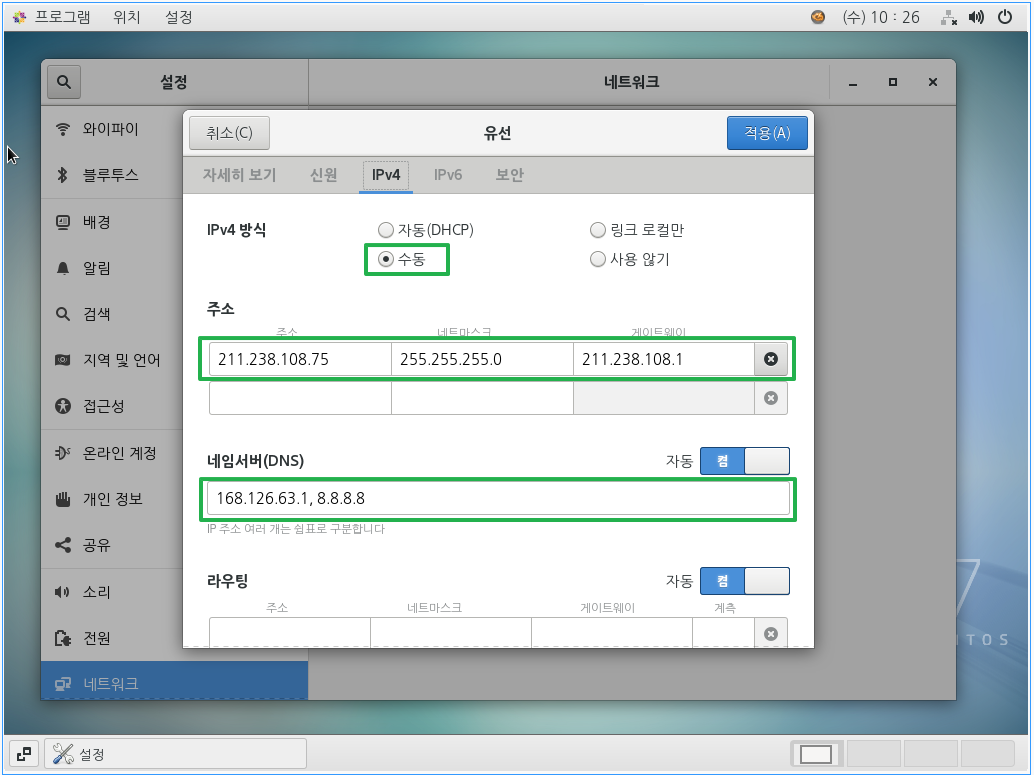The image size is (1034, 775).
Task: Select the 링크 로컬만 radio option
Action: [598, 230]
